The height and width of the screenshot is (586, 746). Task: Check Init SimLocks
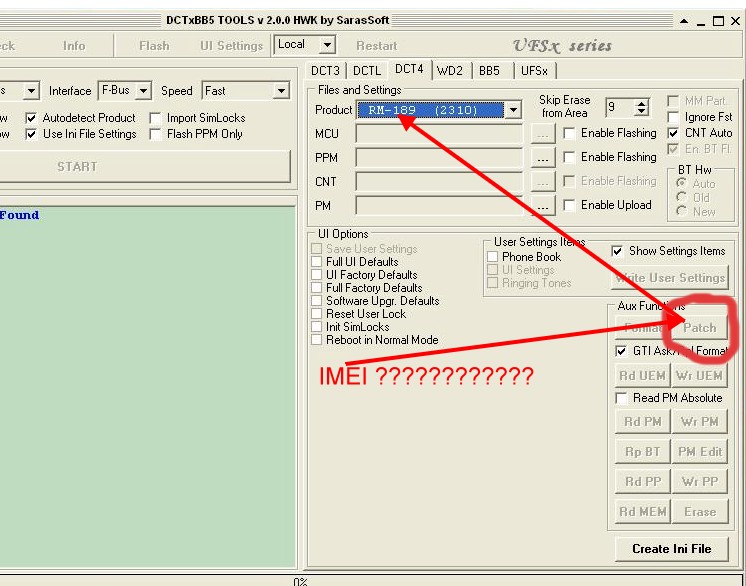pyautogui.click(x=316, y=327)
